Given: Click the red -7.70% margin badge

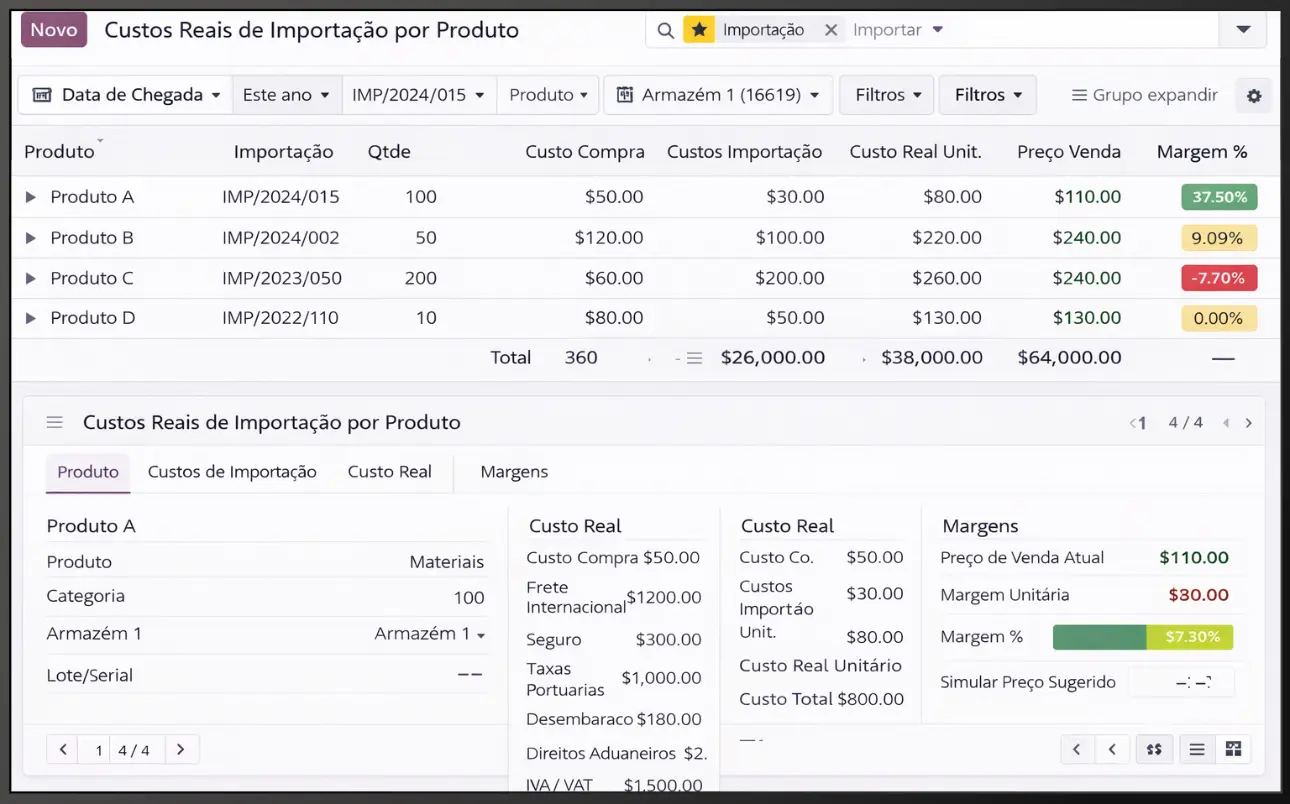Looking at the screenshot, I should click(1219, 278).
